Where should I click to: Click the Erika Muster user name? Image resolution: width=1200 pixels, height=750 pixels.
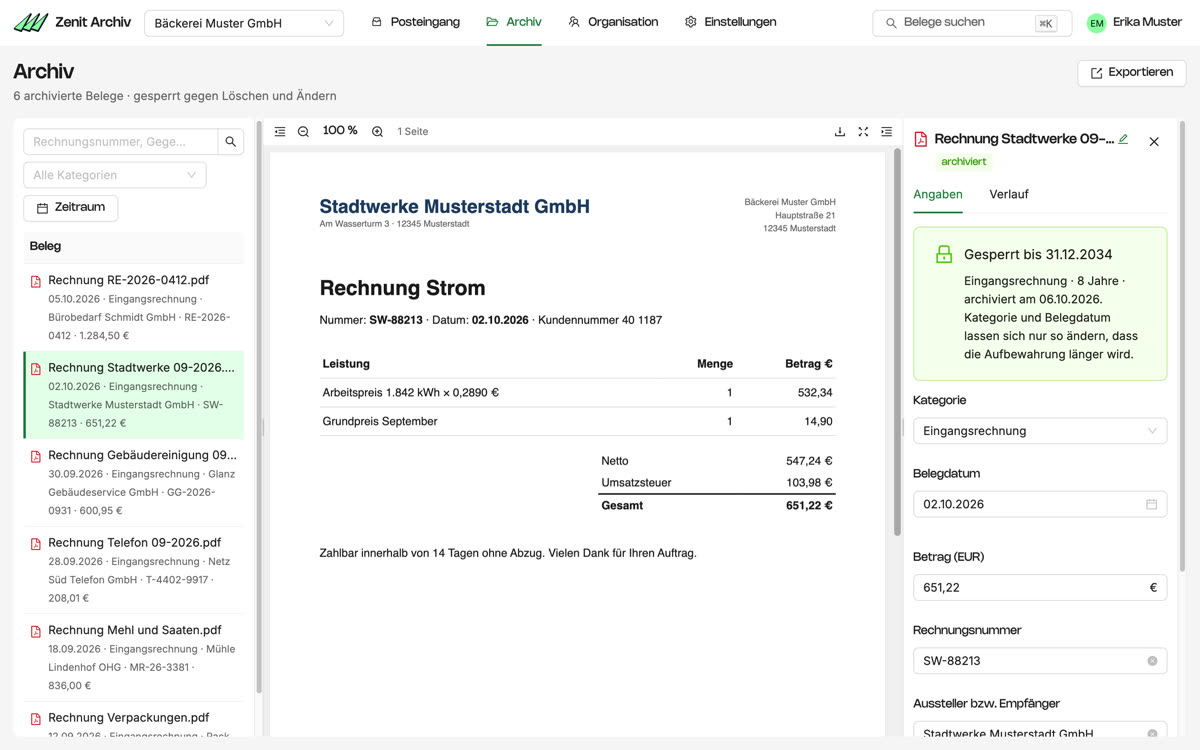coord(1147,23)
